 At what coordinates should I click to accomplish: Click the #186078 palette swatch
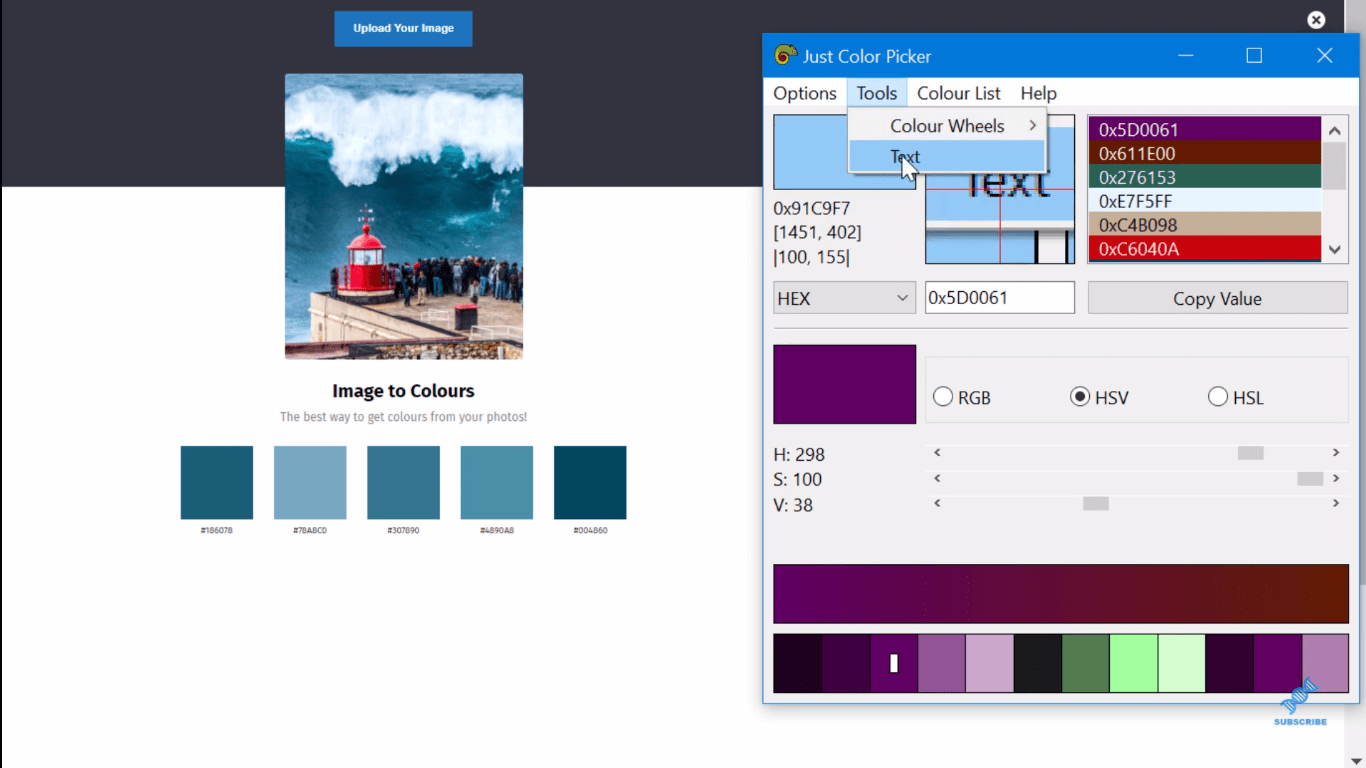[217, 482]
